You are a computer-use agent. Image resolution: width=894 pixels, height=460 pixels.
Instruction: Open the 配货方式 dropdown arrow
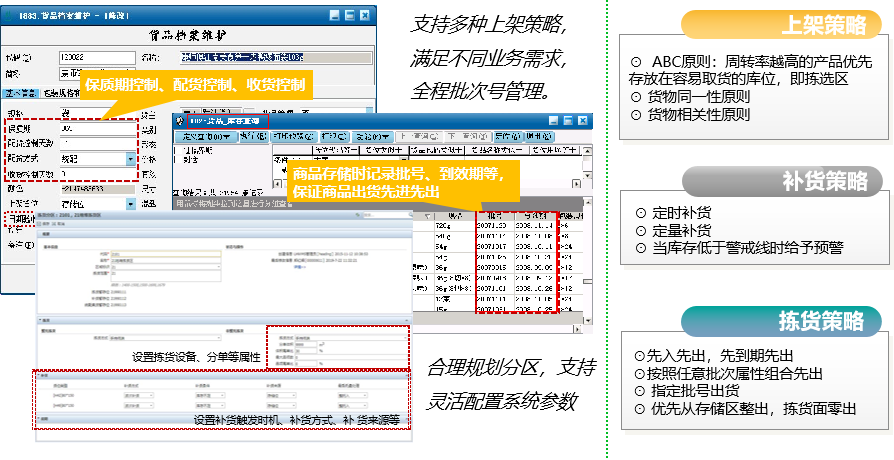tap(131, 159)
